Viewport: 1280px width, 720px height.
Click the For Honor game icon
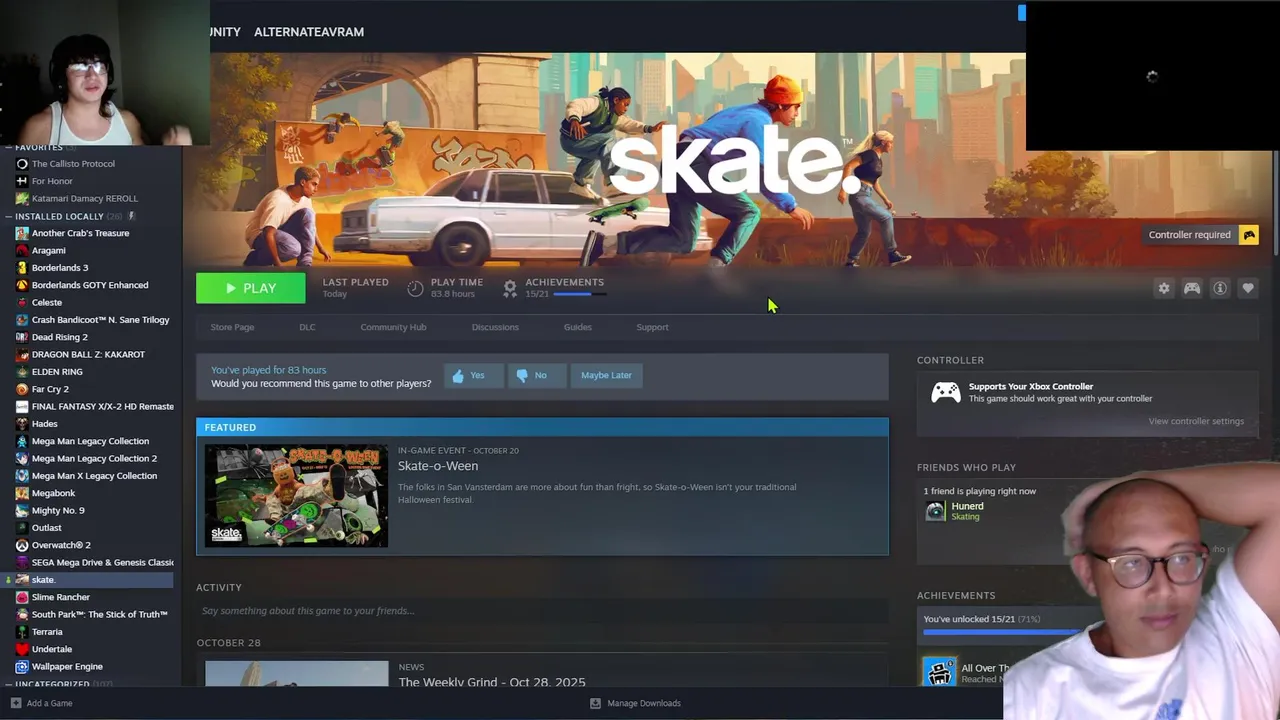click(x=22, y=181)
